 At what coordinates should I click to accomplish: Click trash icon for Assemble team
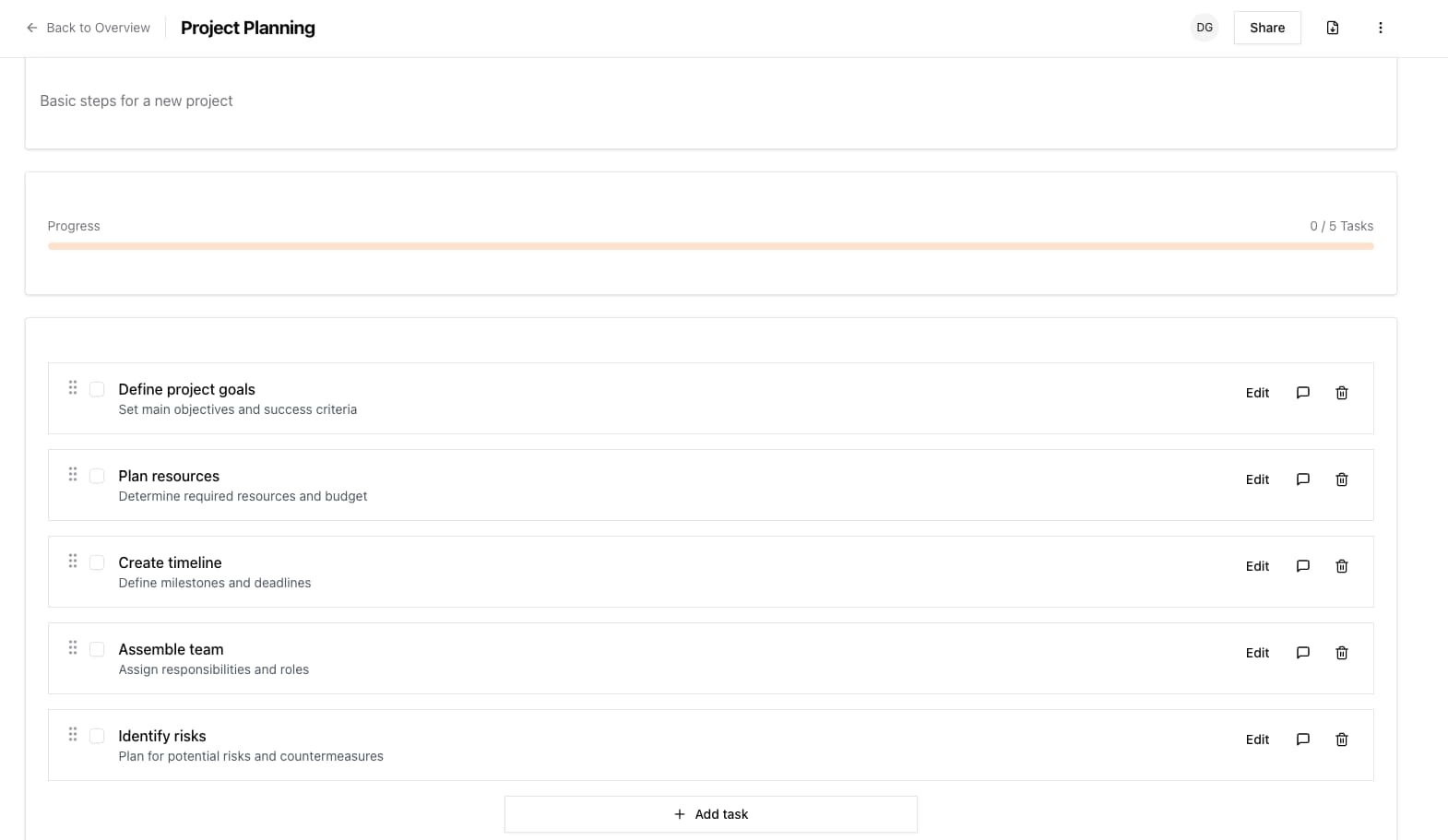pos(1342,653)
